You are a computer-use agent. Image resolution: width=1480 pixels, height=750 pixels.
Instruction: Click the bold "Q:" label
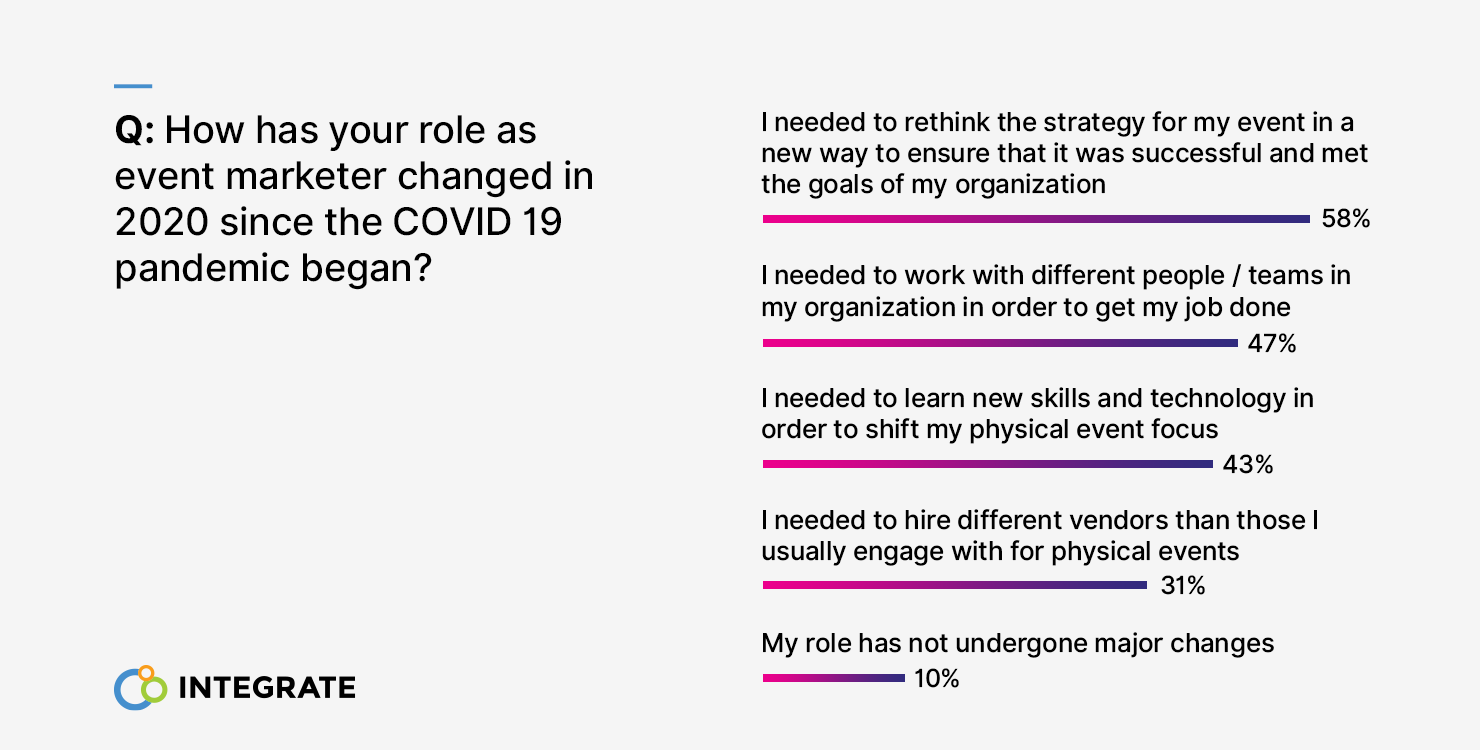point(135,130)
